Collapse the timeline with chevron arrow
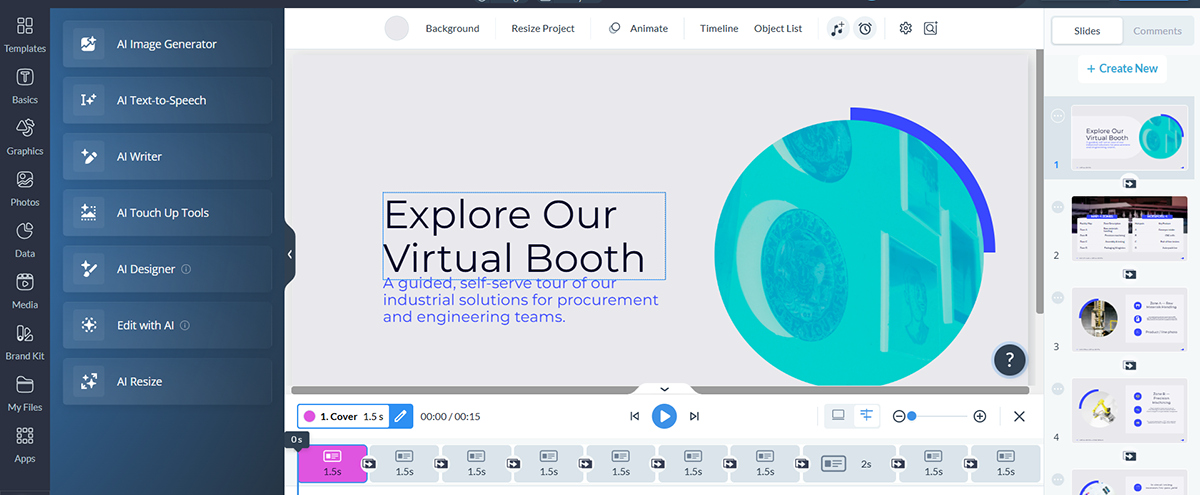The image size is (1200, 495). coord(664,389)
